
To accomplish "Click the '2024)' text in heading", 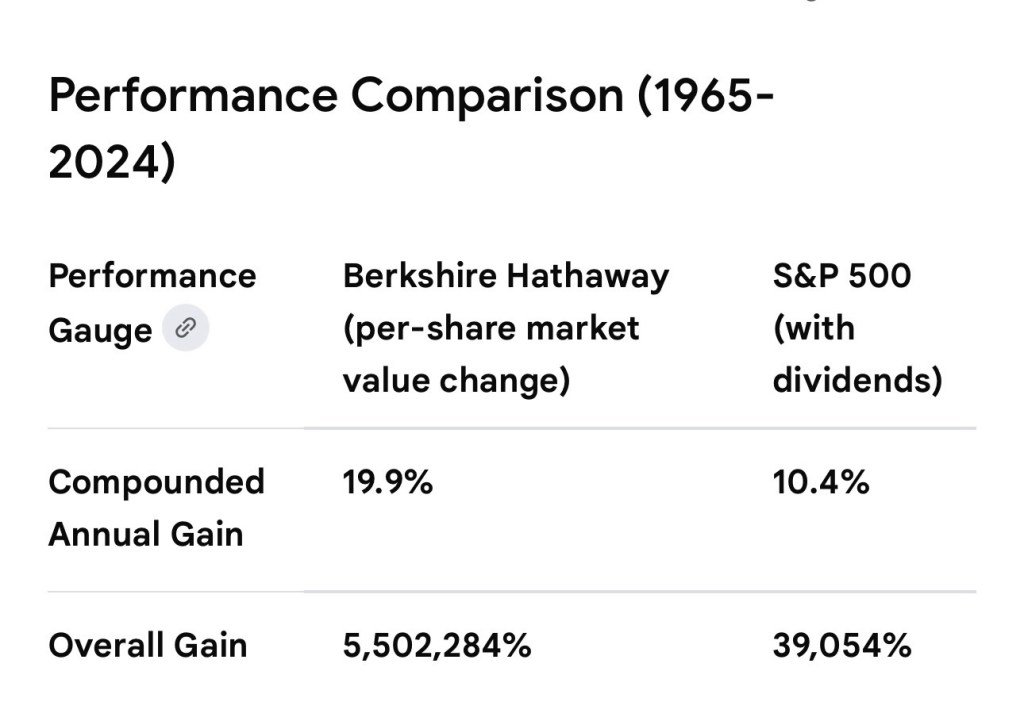I will [112, 162].
